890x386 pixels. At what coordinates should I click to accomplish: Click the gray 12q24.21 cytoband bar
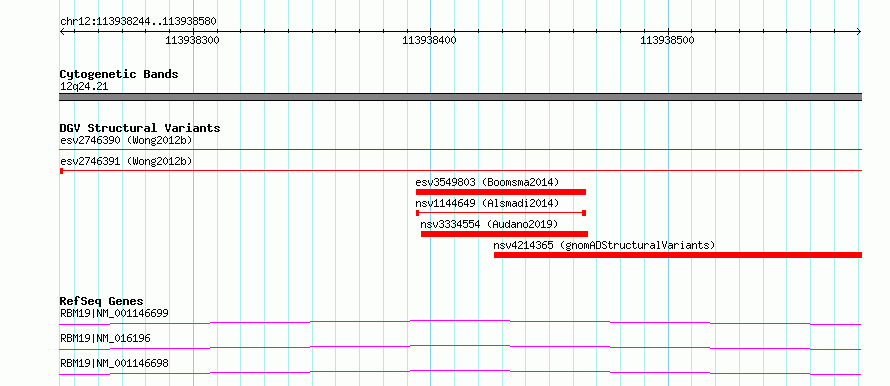pos(460,97)
